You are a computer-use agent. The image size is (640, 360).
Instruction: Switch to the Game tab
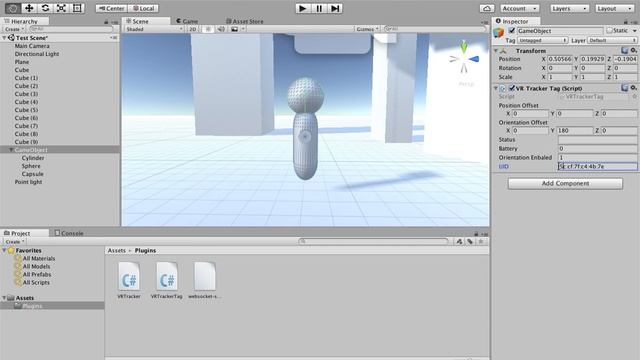pyautogui.click(x=187, y=21)
